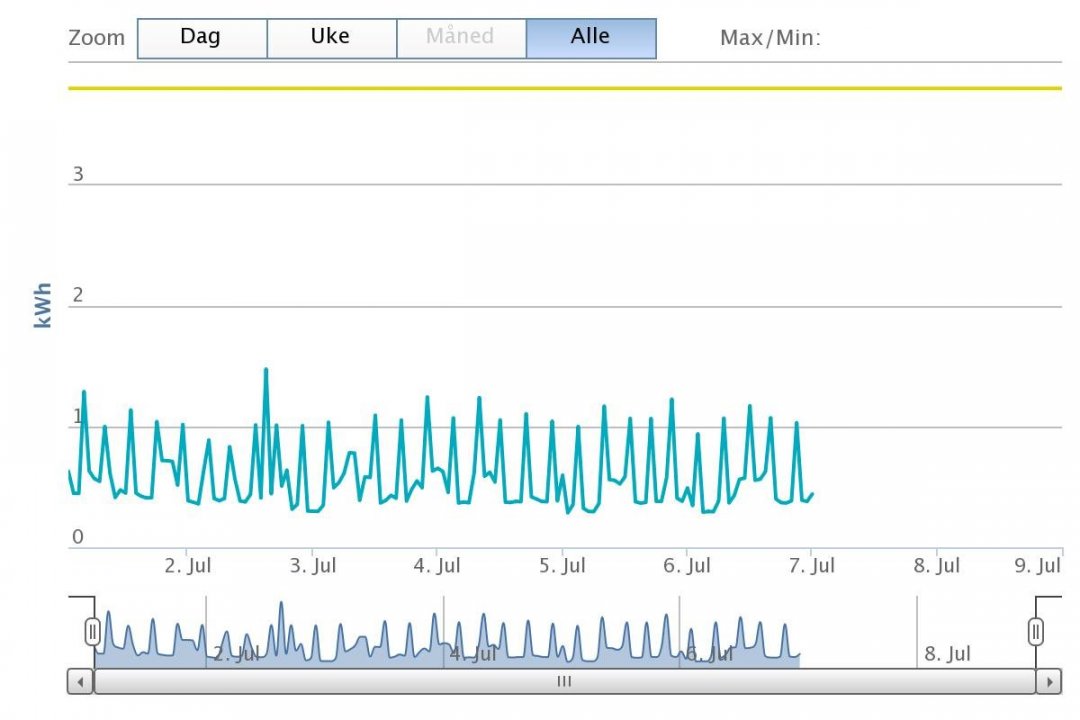This screenshot has height=720, width=1080.
Task: Click the scrollbar right arrow
Action: [1048, 682]
